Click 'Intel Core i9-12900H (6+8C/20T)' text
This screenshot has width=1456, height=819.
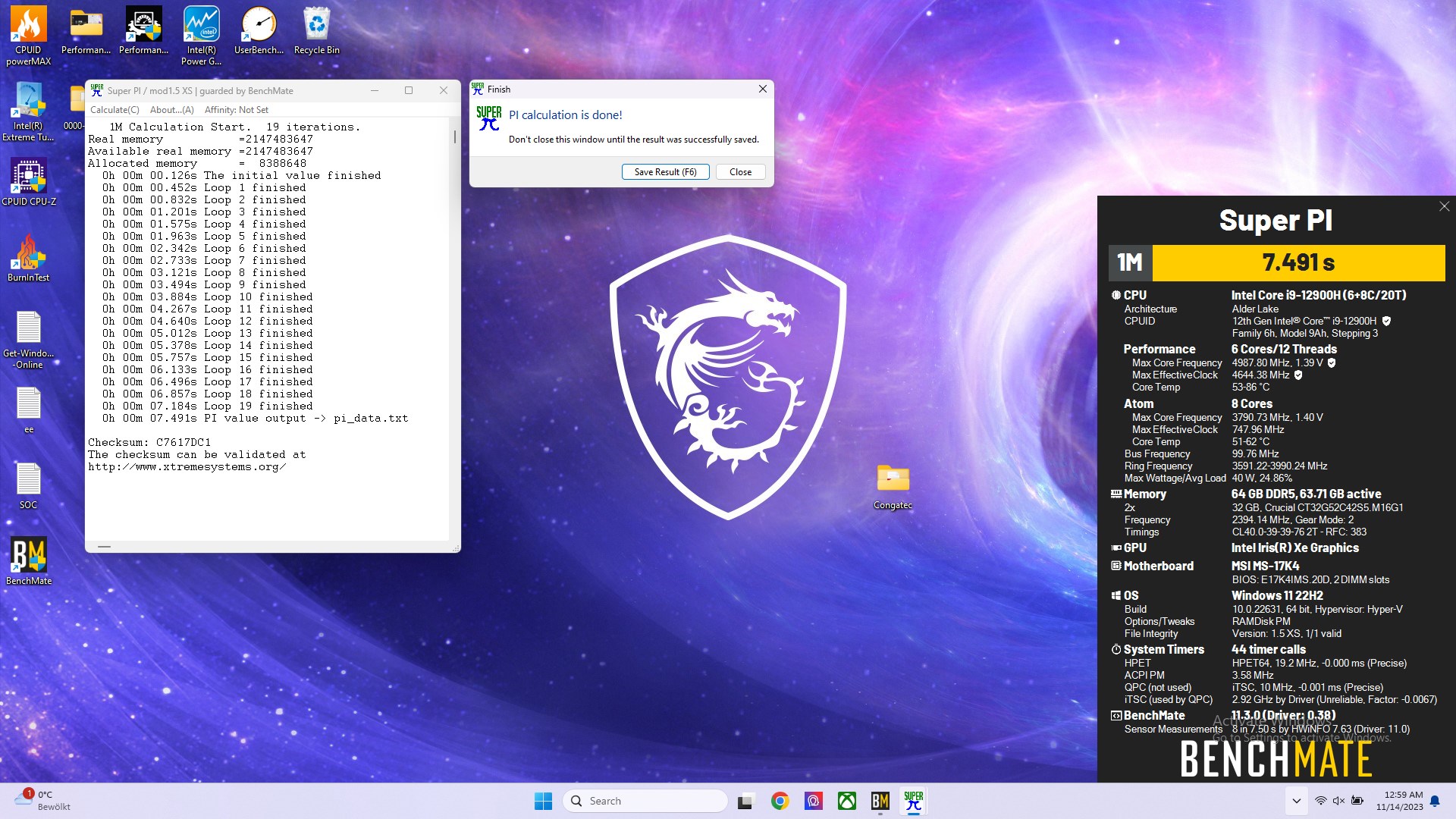click(x=1318, y=295)
